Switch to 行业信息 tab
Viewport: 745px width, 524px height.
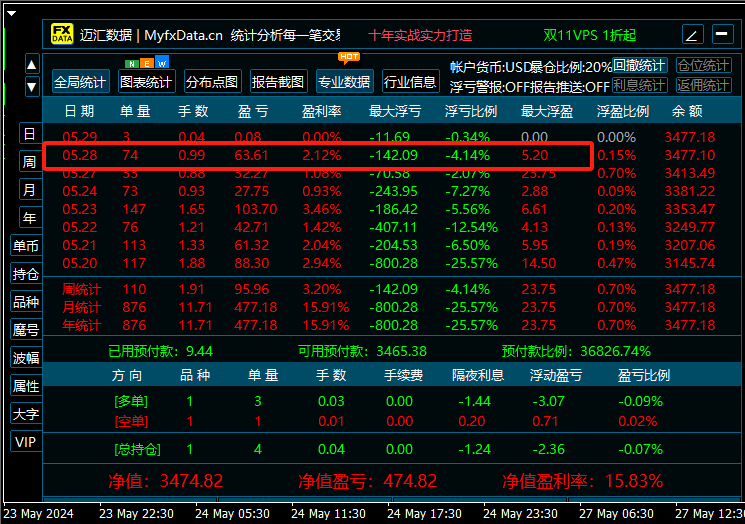coord(411,82)
